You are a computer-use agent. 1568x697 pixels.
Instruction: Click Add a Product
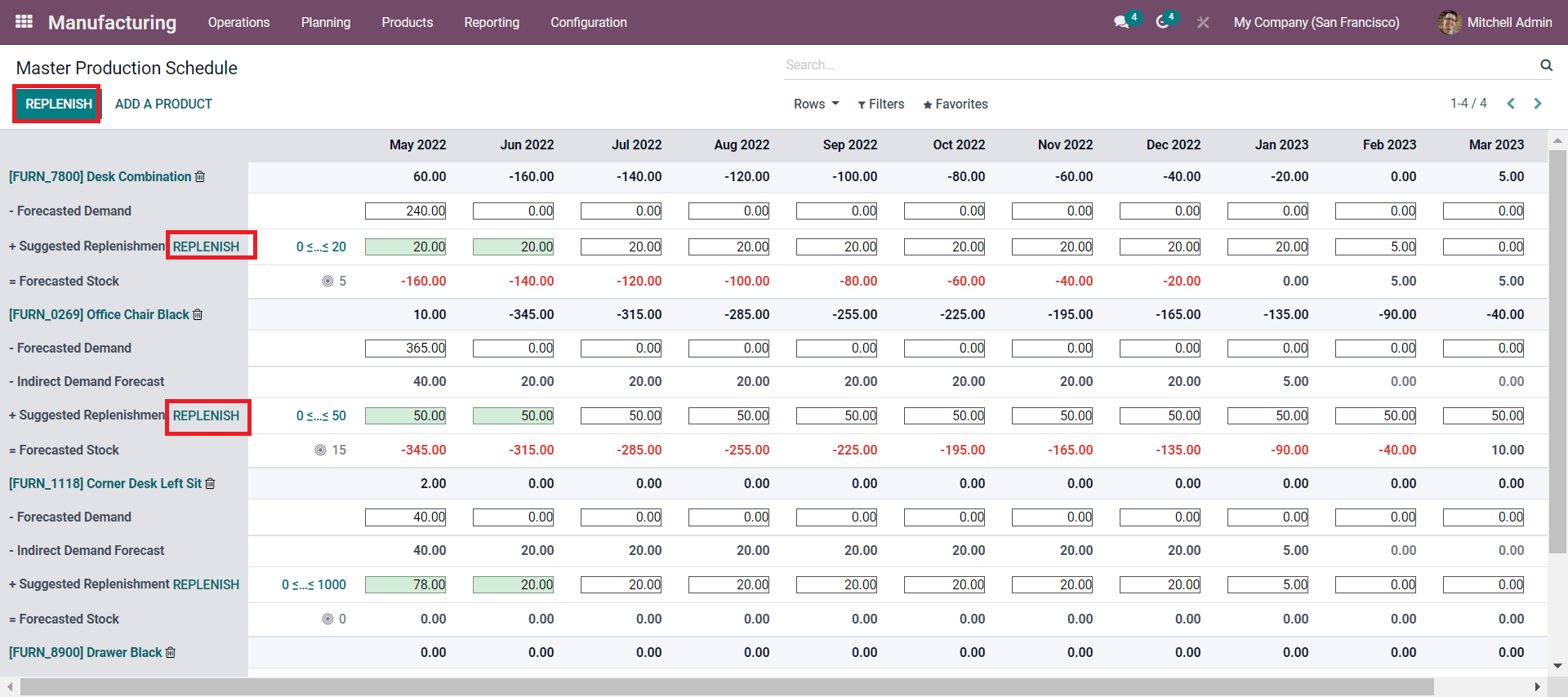click(x=163, y=104)
